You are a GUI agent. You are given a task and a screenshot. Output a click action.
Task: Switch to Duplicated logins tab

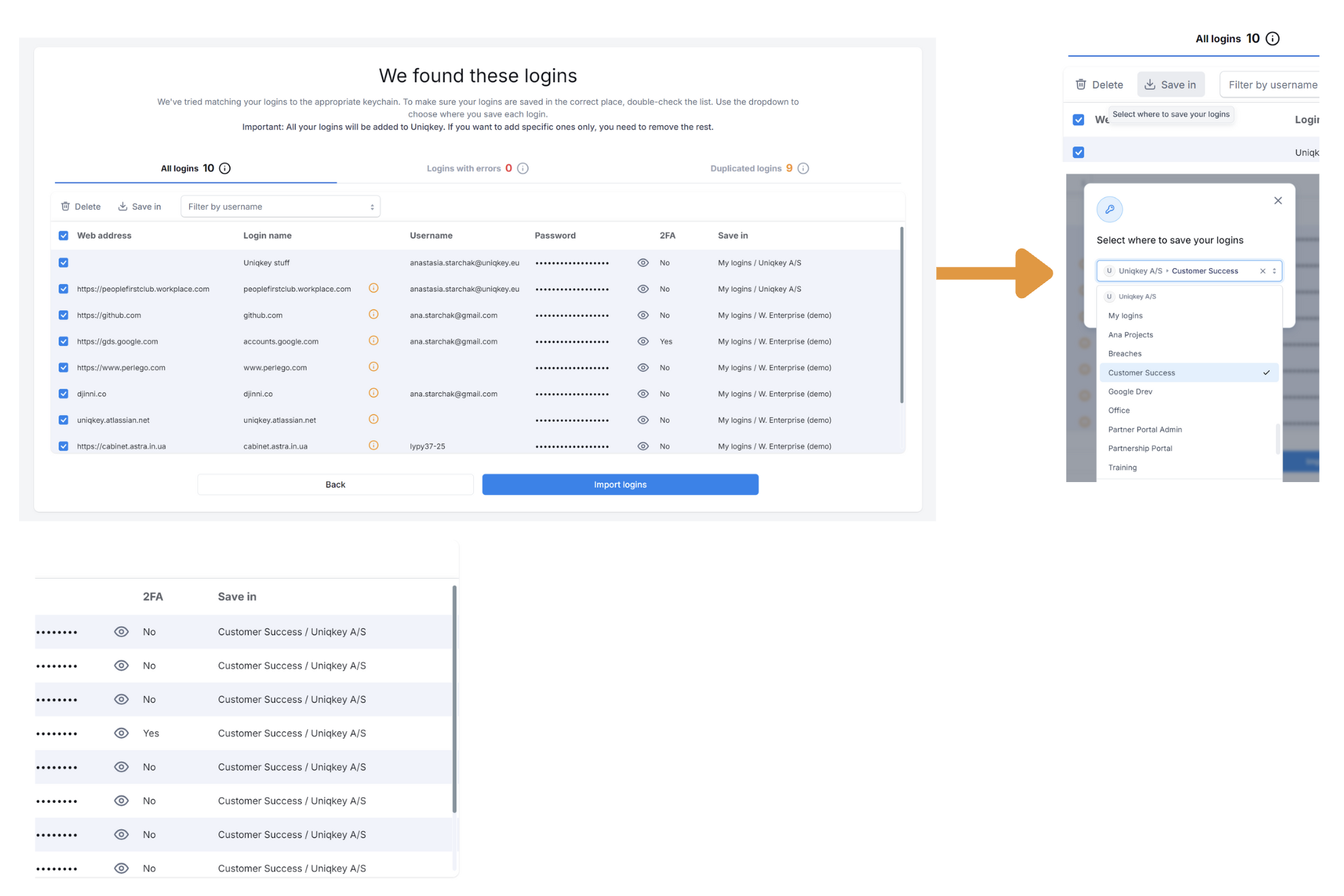click(759, 168)
